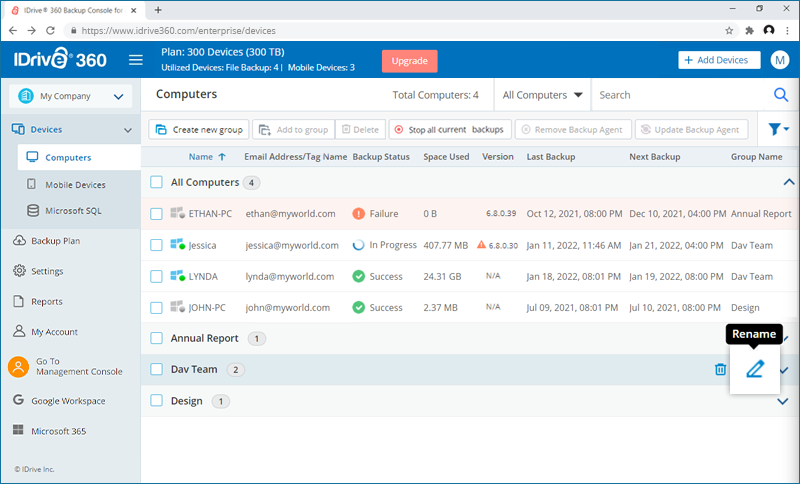Viewport: 800px width, 484px height.
Task: Open the My Company dropdown
Action: [x=71, y=96]
